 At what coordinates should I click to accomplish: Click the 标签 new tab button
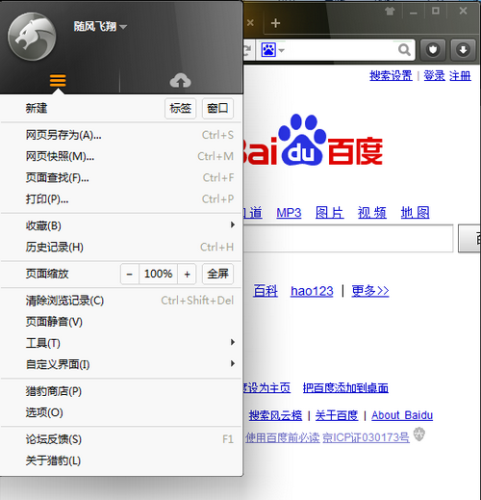(180, 108)
